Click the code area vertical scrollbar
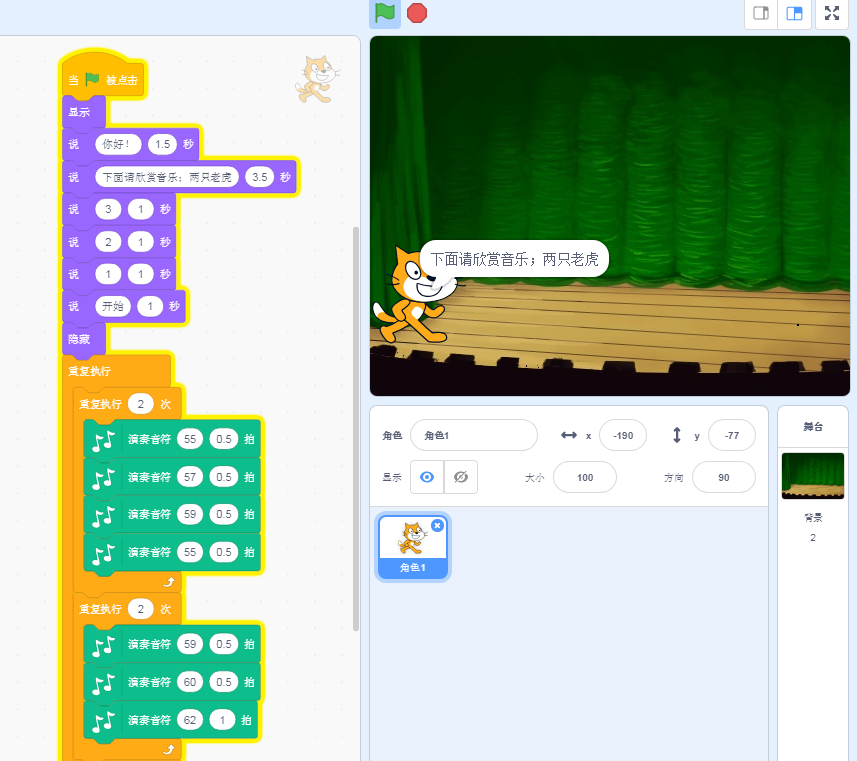 pyautogui.click(x=356, y=429)
